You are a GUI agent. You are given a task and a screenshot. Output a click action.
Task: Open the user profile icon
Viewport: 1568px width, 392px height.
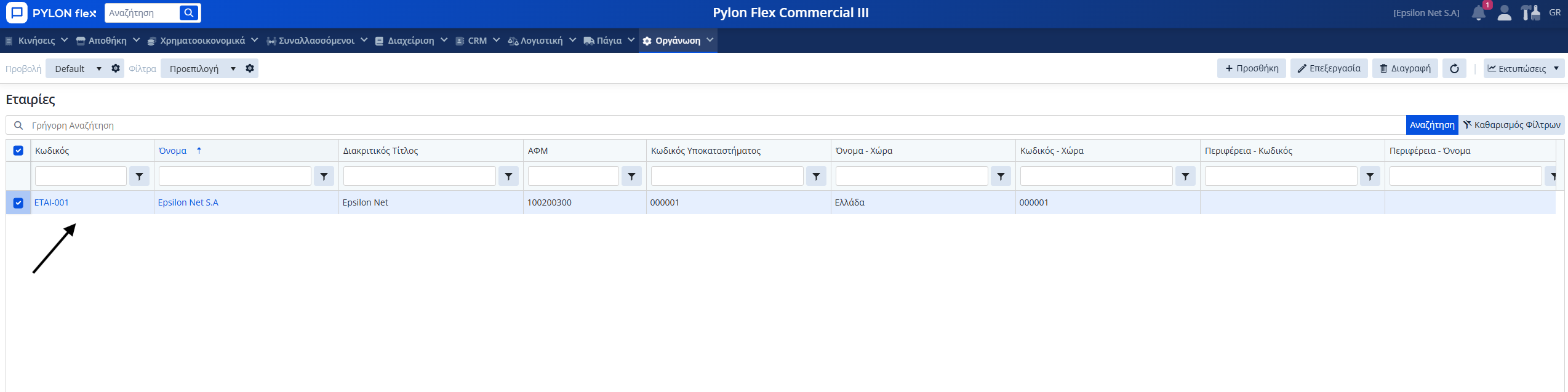pos(1504,13)
